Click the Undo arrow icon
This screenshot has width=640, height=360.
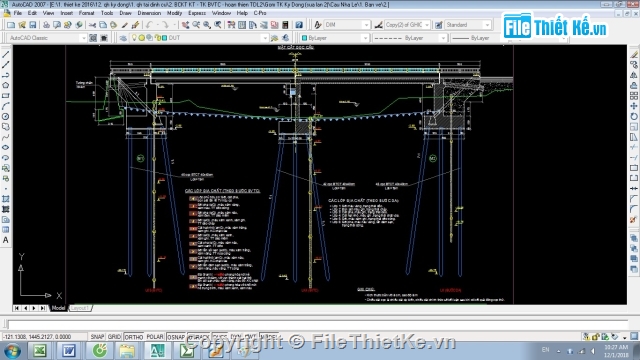pos(149,25)
